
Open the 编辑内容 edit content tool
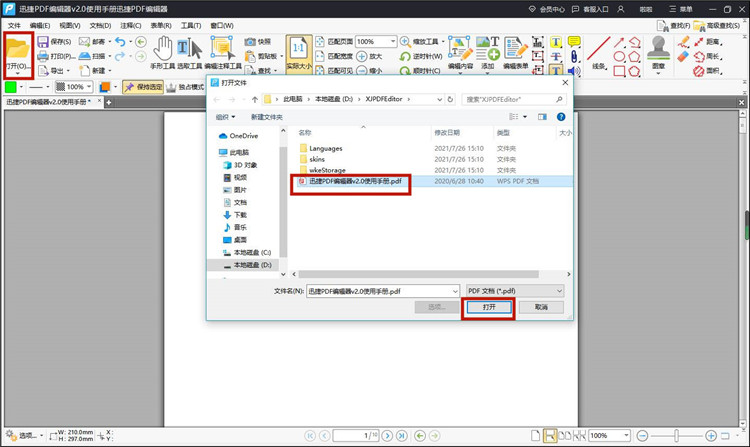(460, 53)
